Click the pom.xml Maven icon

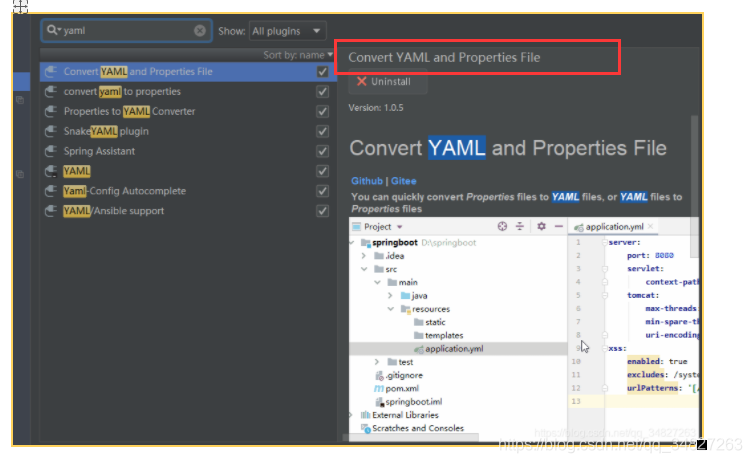tap(379, 389)
